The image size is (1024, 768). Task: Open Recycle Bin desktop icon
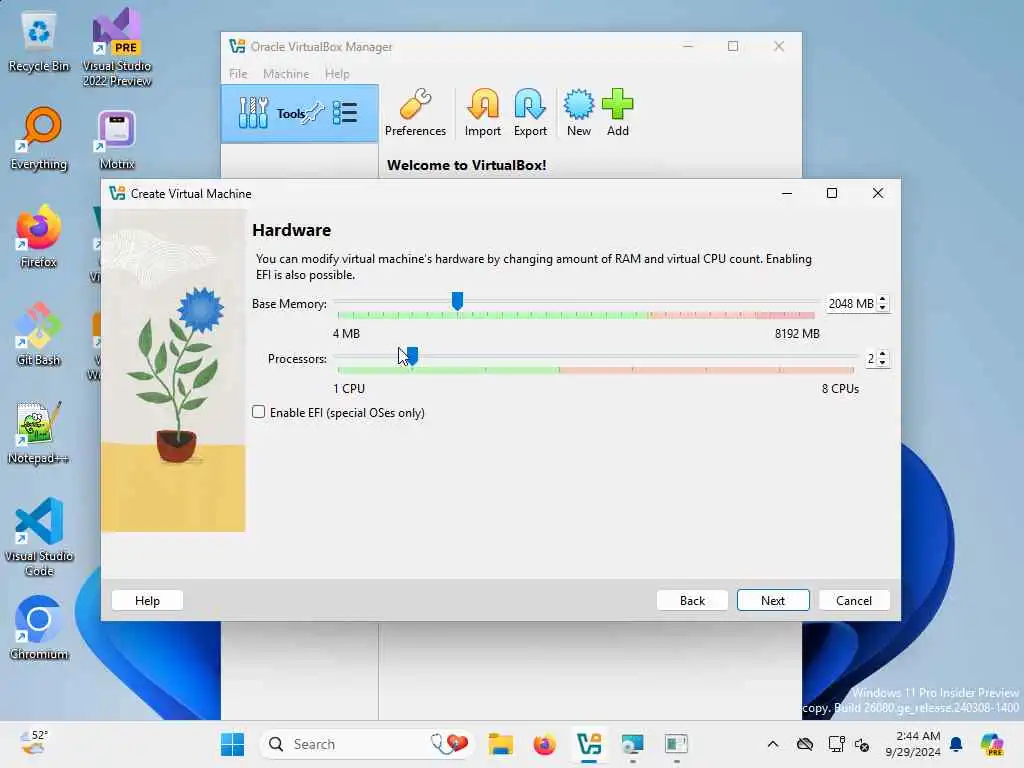39,41
